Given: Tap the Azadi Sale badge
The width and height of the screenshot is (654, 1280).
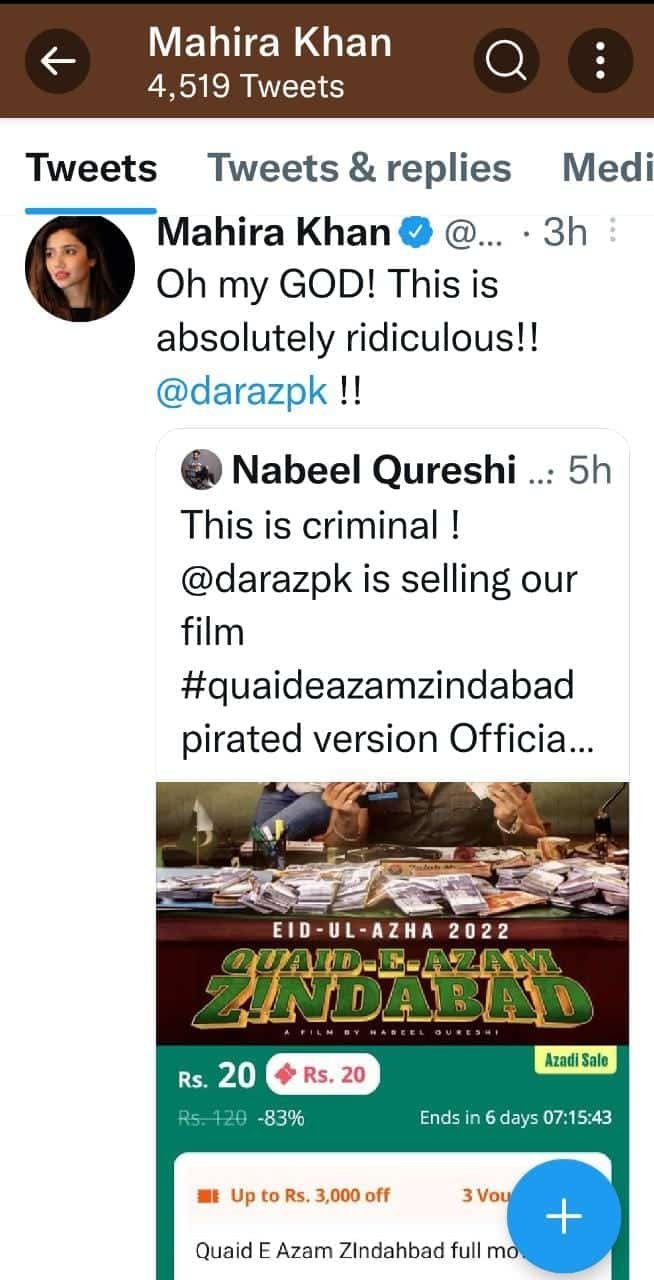Looking at the screenshot, I should tap(574, 1060).
